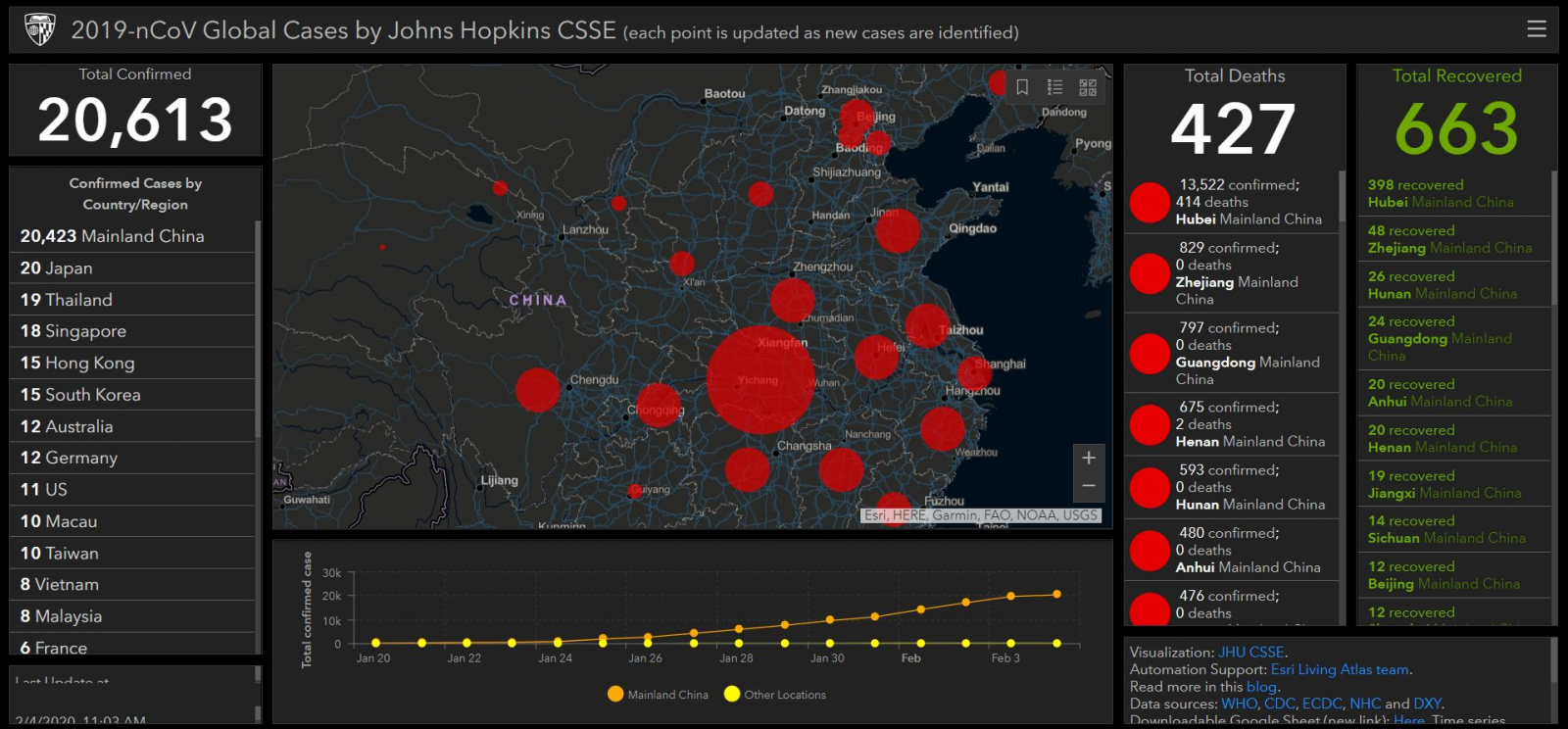The image size is (1568, 729).
Task: Open the Esri Living Atlas team link
Action: pos(1340,670)
